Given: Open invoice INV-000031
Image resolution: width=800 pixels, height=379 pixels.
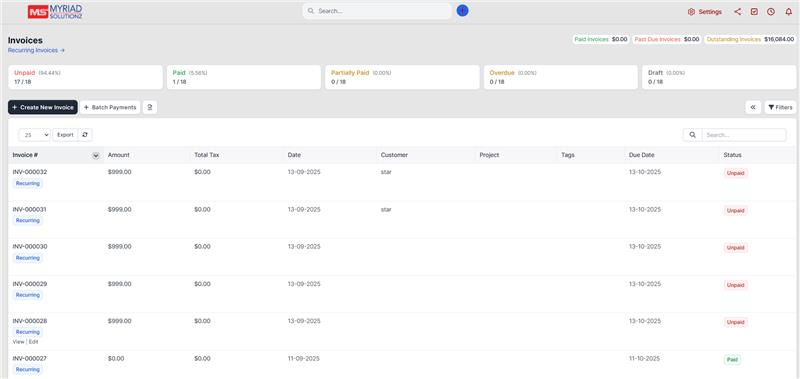Looking at the screenshot, I should click(x=30, y=209).
